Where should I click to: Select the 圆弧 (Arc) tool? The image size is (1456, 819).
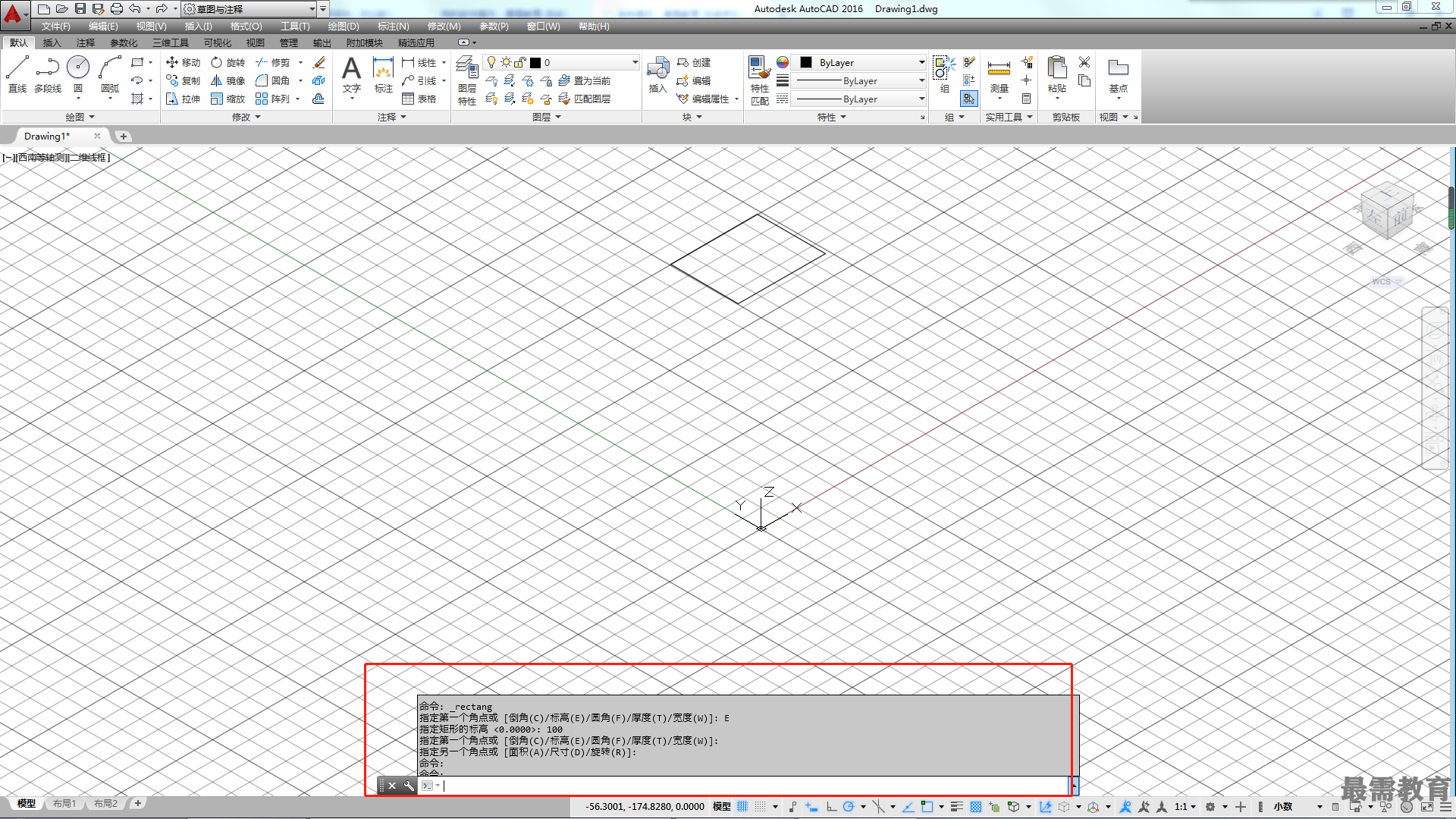[110, 74]
